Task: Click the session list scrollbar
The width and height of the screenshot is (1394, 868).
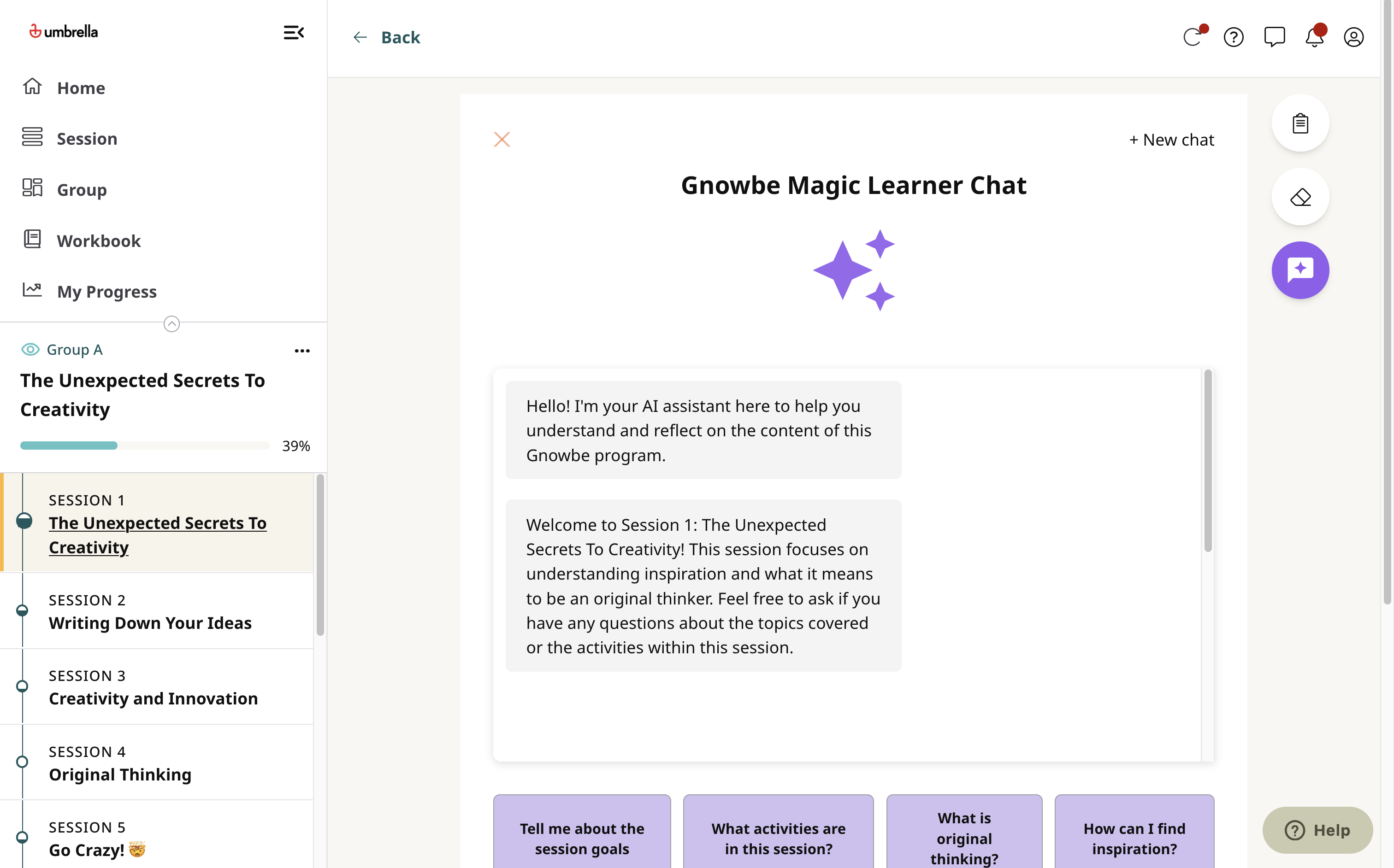Action: click(320, 555)
